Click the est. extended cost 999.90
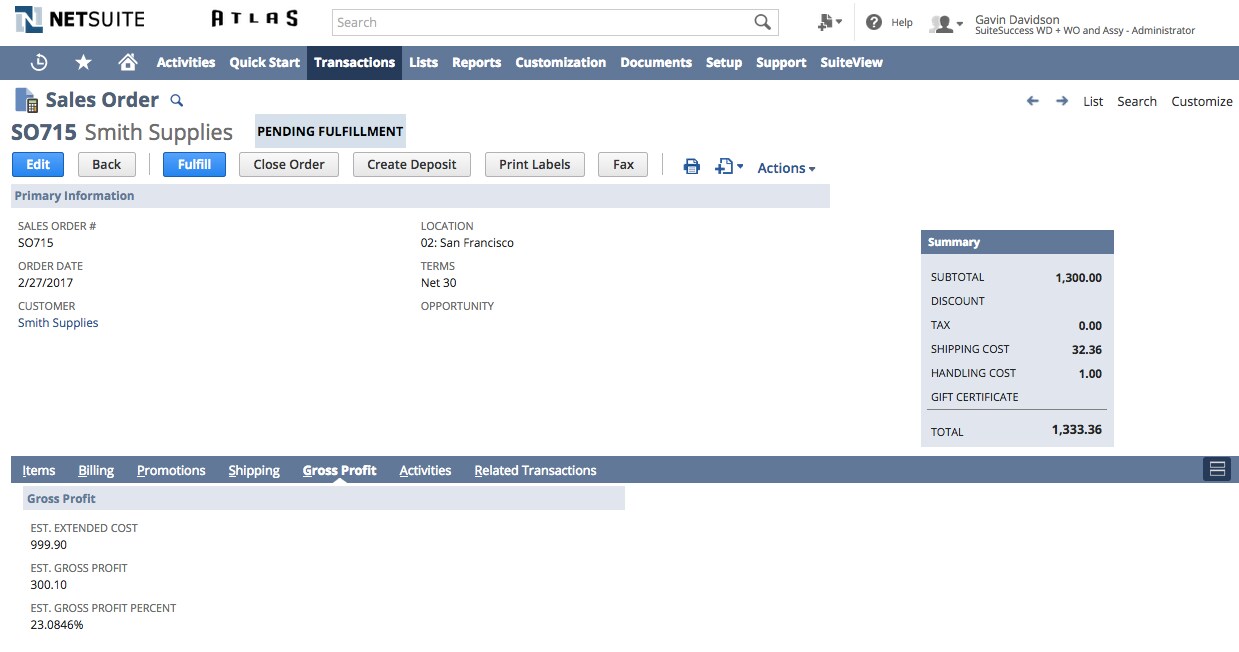This screenshot has height=652, width=1239. click(49, 545)
